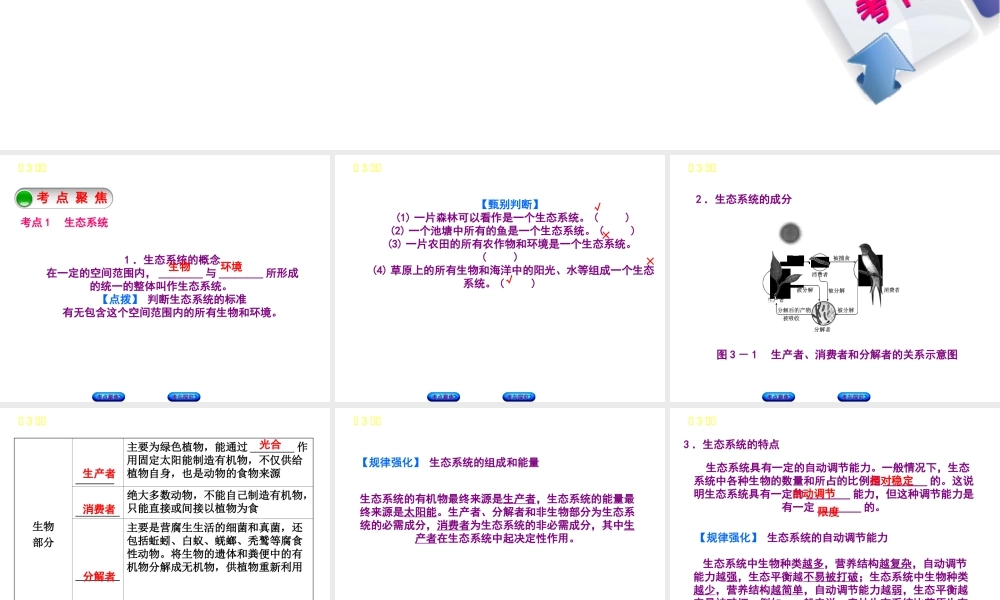The image size is (1000, 600).
Task: Click the caption 图3-1 生产者、消费者和分解者的关系示意图
Action: coord(837,355)
